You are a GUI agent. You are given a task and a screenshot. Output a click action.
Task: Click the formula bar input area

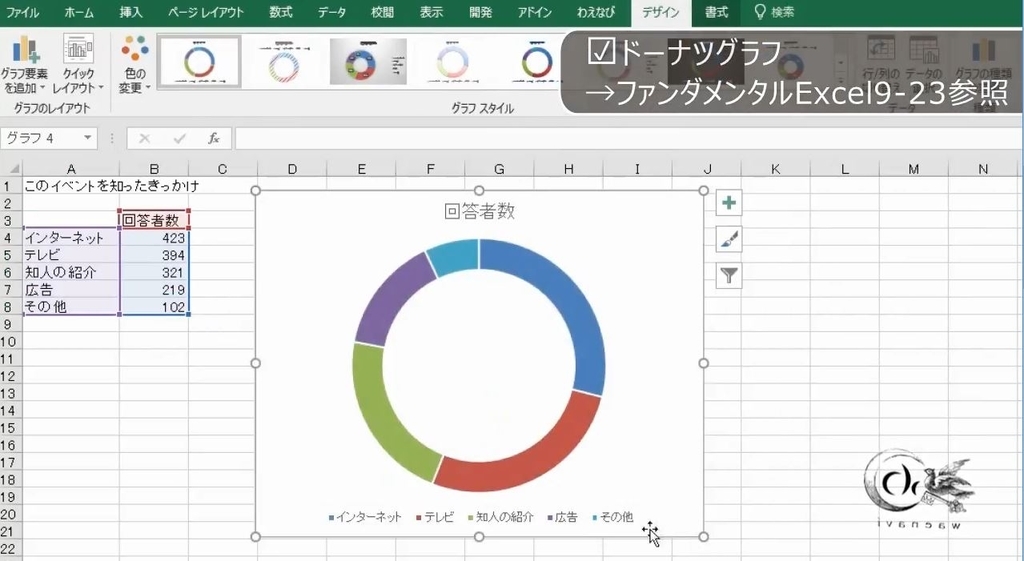627,138
